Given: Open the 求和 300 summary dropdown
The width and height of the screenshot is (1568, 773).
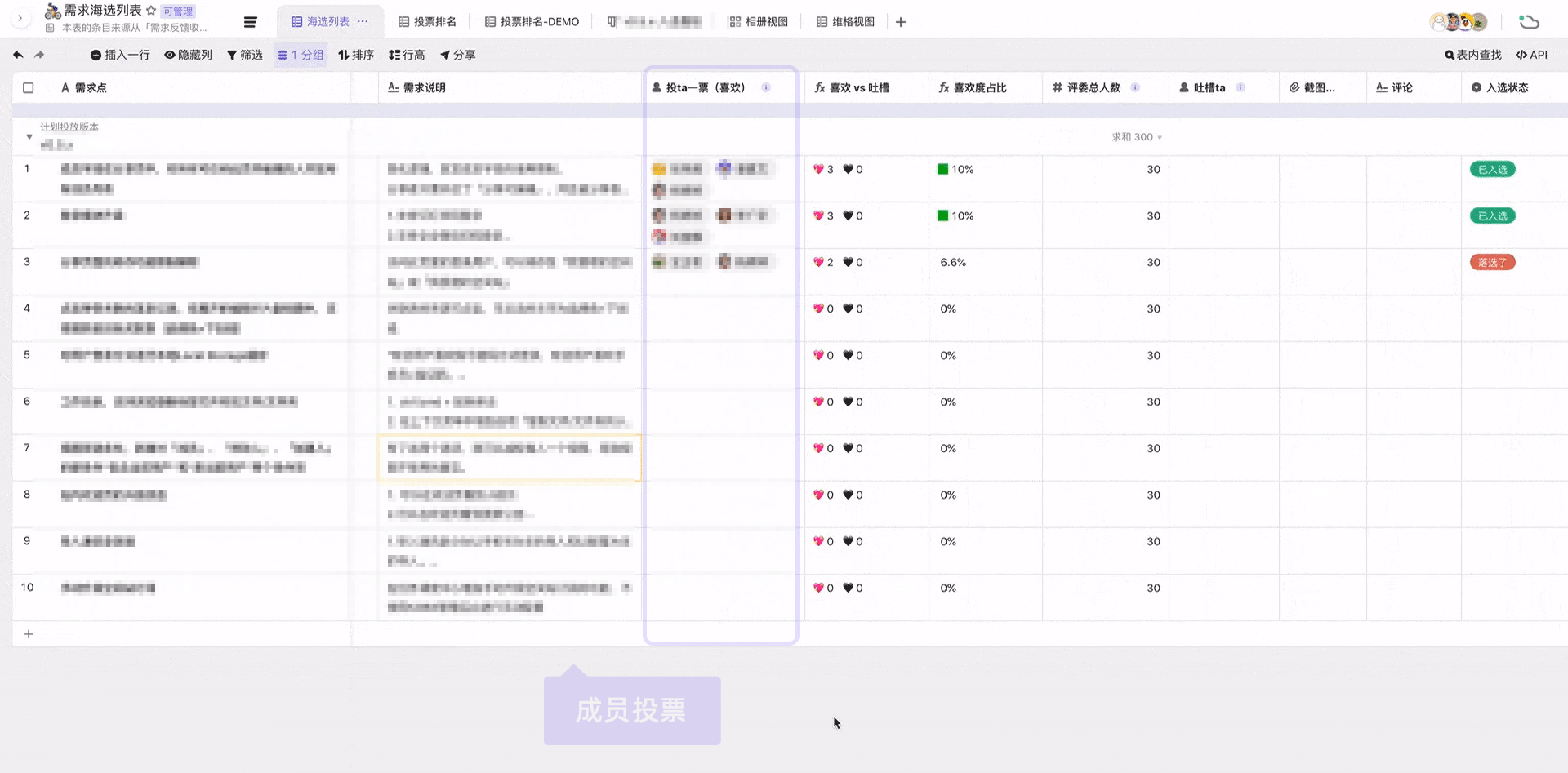Looking at the screenshot, I should coord(1136,137).
